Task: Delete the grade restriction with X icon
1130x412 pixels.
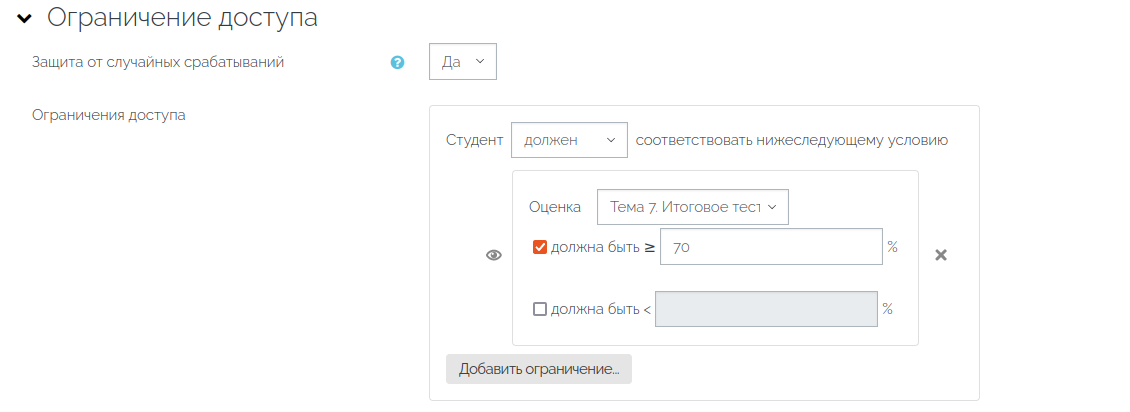Action: (940, 255)
